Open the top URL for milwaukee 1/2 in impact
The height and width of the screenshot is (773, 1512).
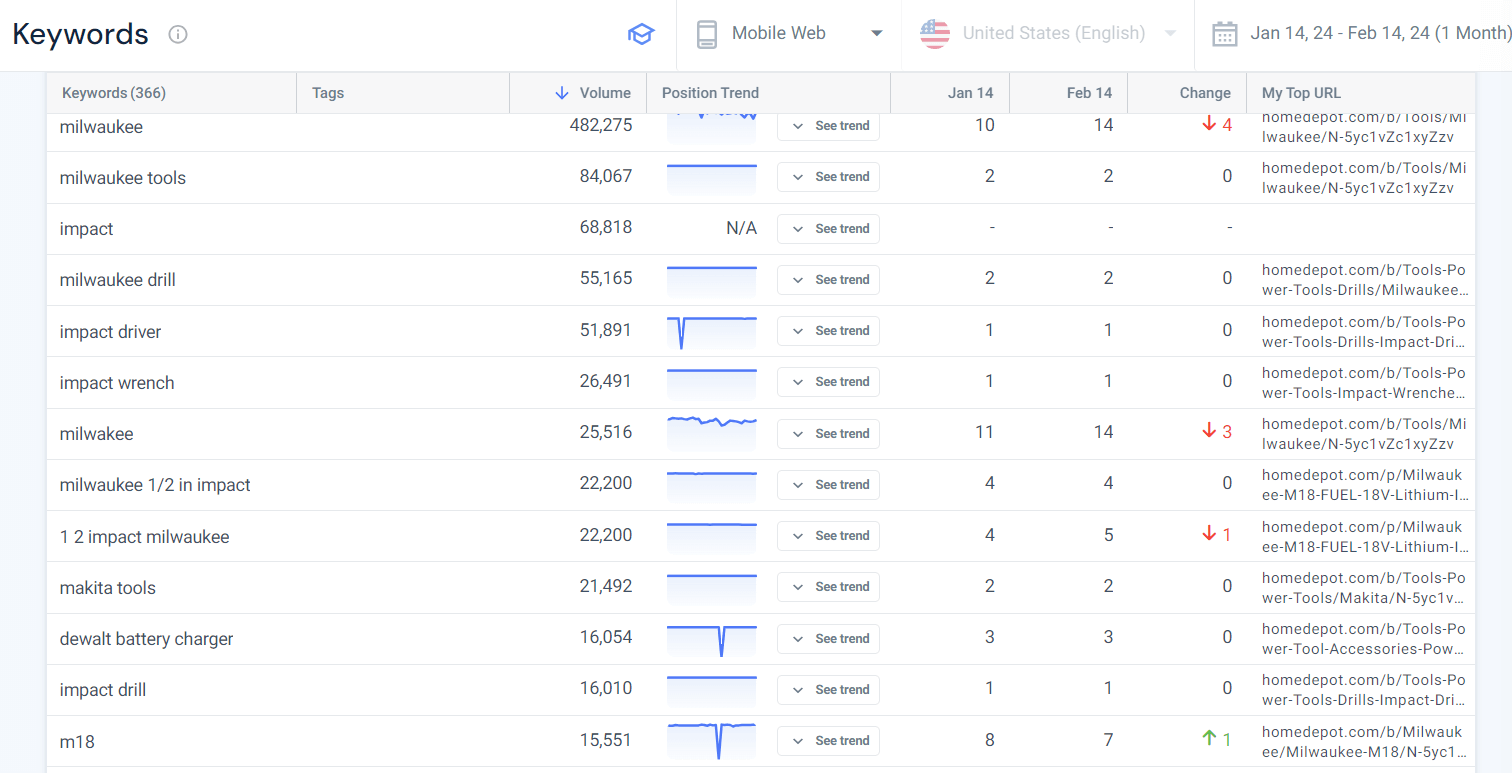click(1364, 485)
